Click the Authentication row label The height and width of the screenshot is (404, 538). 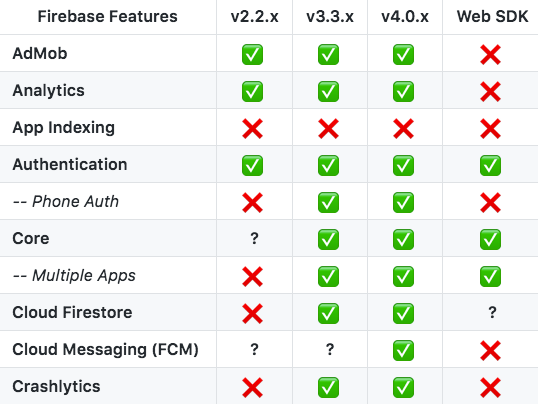[70, 164]
